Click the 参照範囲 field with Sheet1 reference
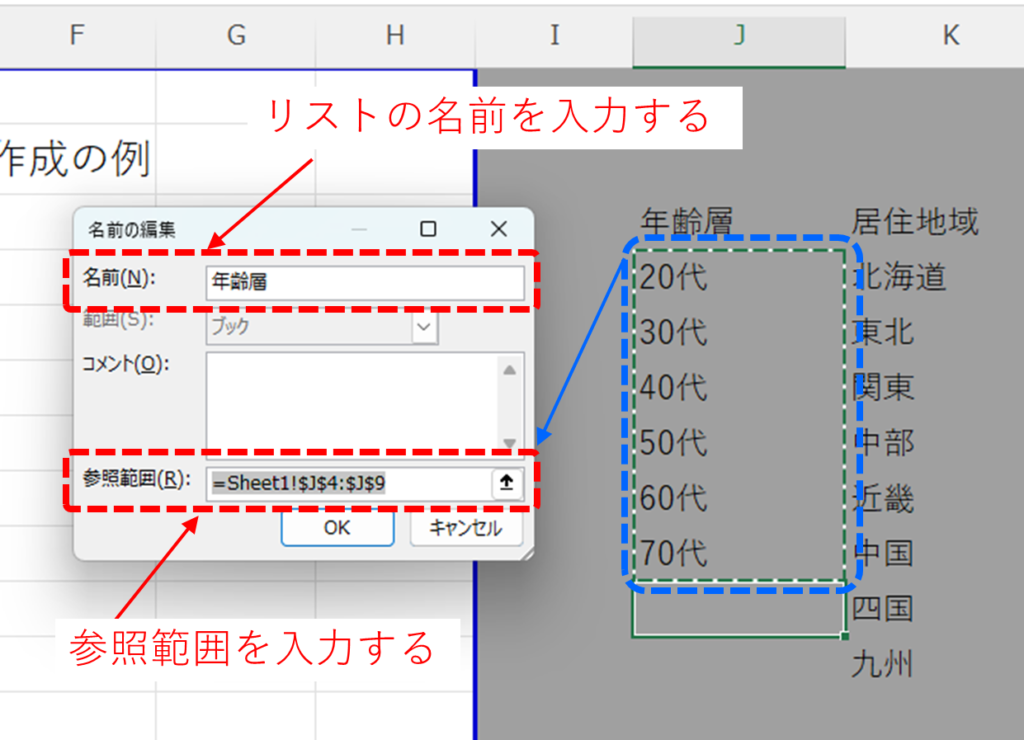The width and height of the screenshot is (1024, 740). (348, 483)
